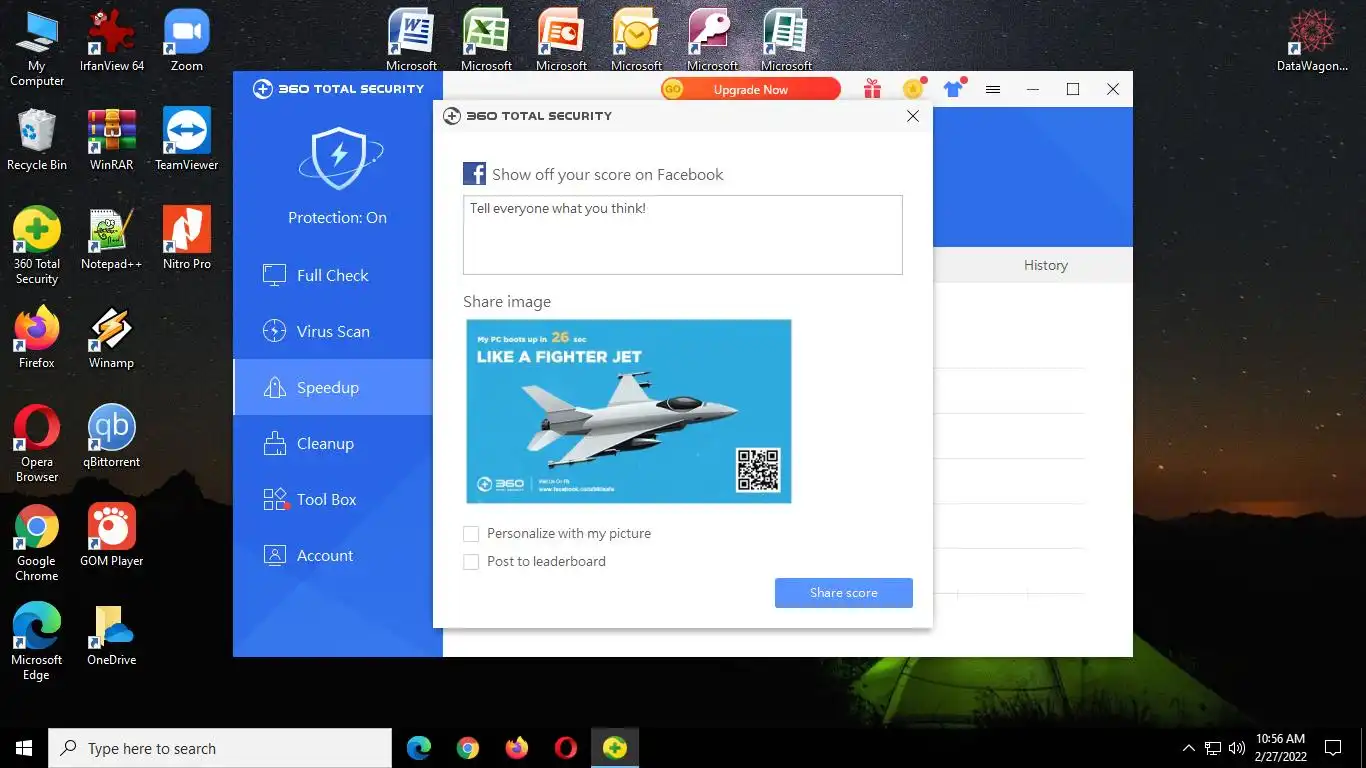Click Google Chrome desktop icon
Viewport: 1366px width, 768px height.
(37, 543)
